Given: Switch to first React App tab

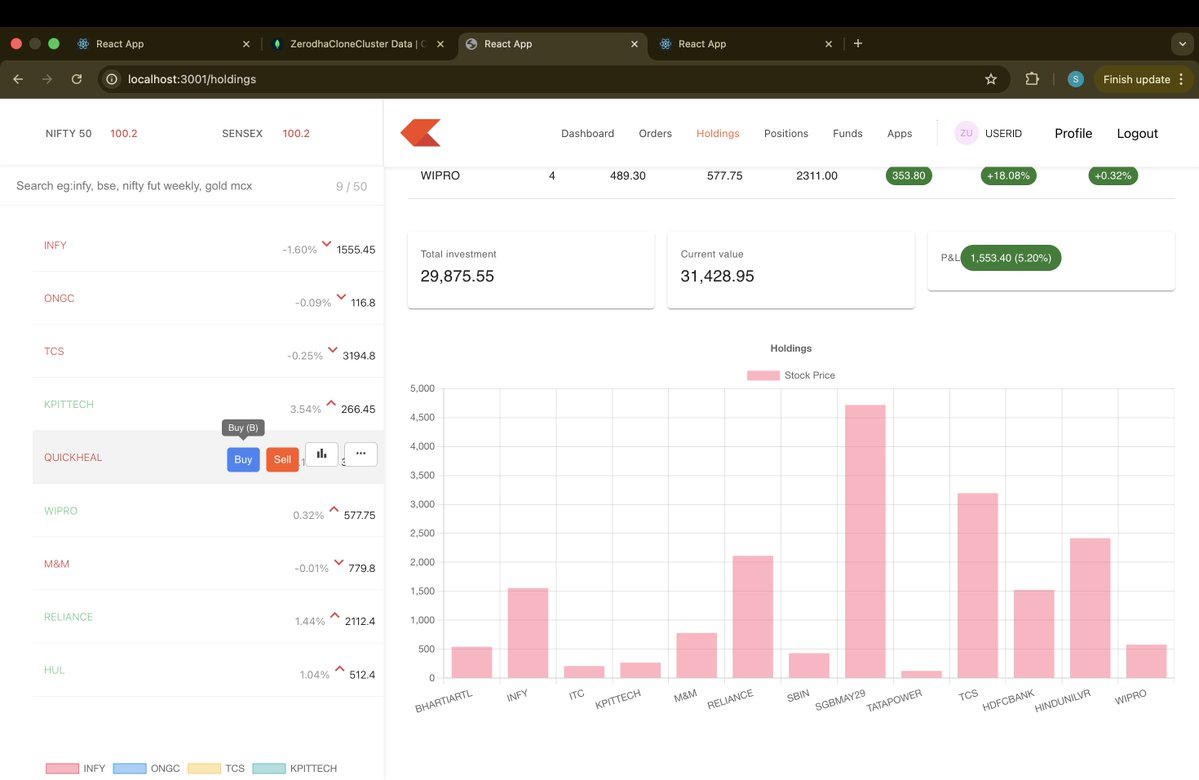Looking at the screenshot, I should (165, 44).
